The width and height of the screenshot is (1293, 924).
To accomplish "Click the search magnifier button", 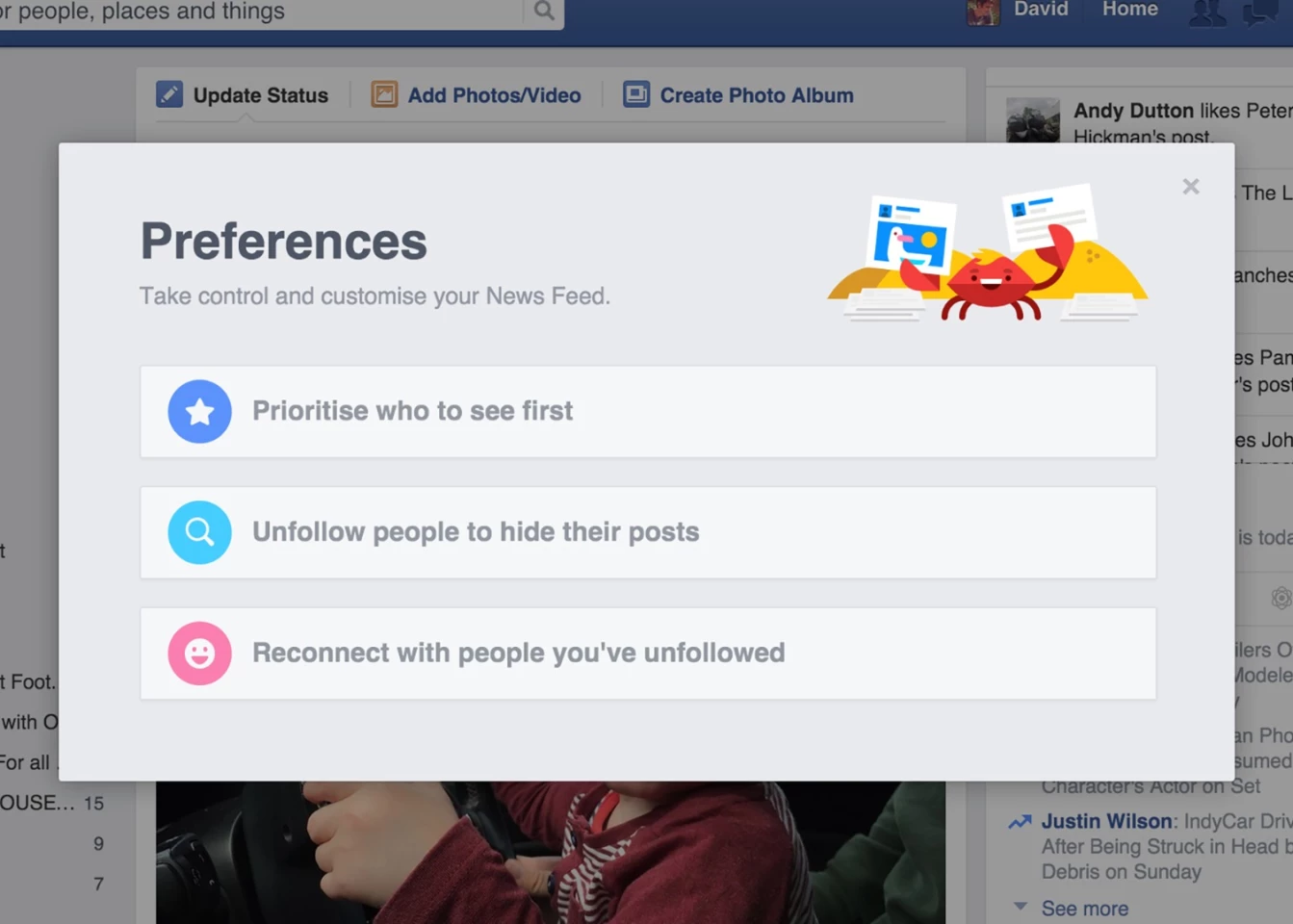I will [x=544, y=12].
